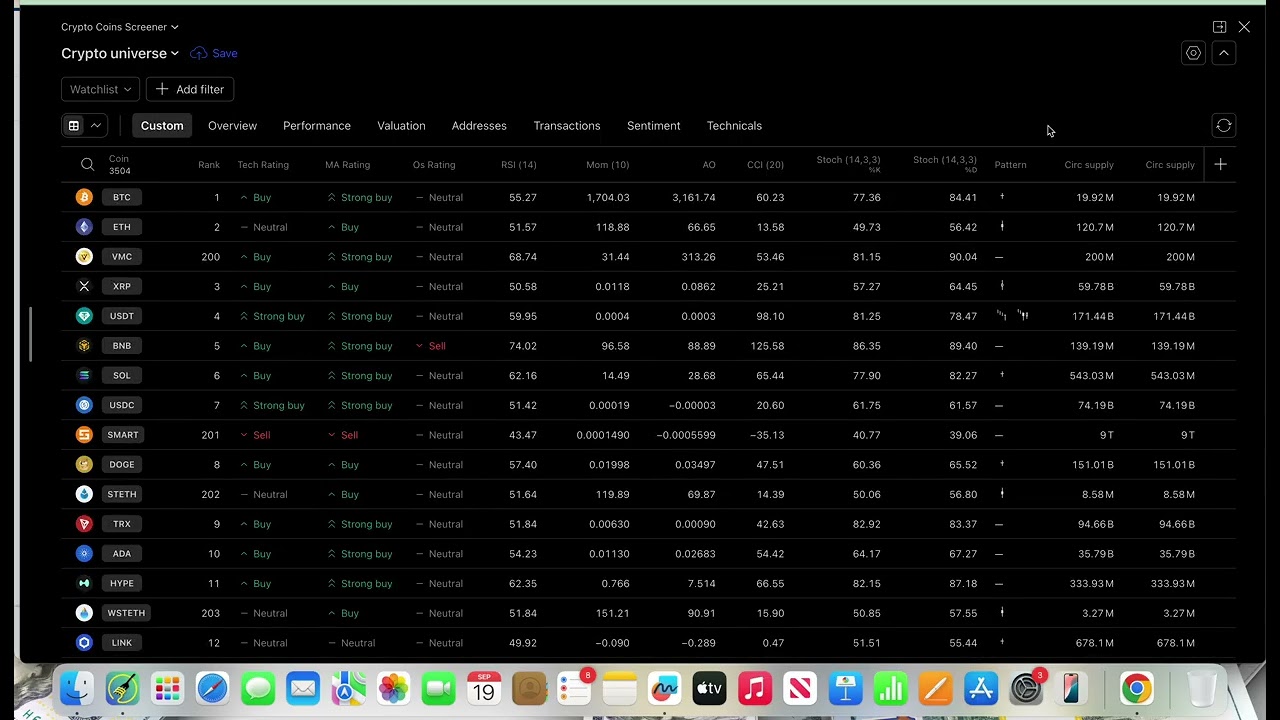Sort by Rank column

pos(209,165)
